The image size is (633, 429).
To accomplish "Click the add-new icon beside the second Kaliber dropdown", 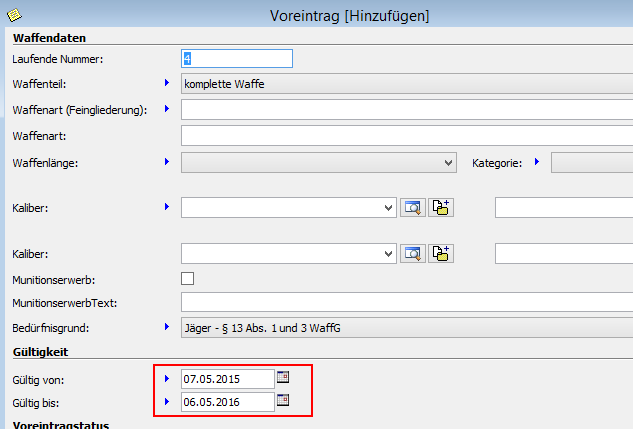I will click(x=442, y=253).
